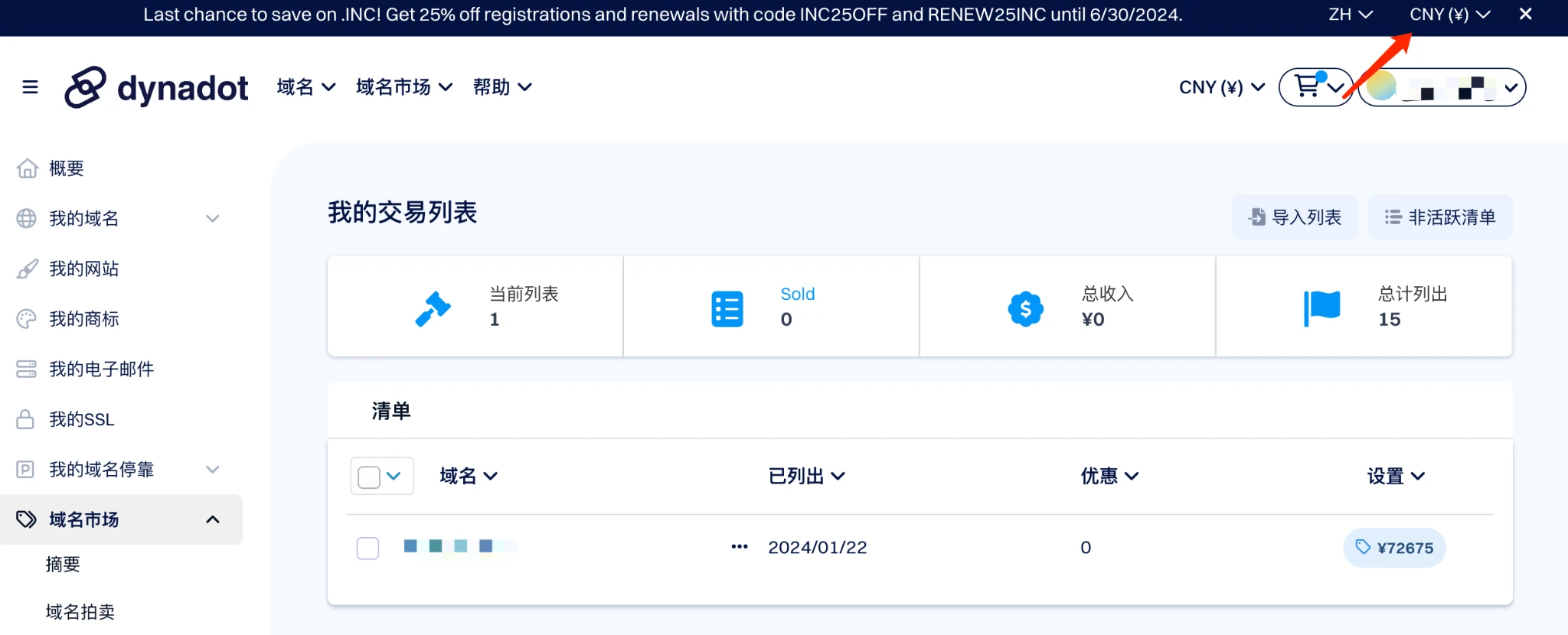
Task: Open the 帮助 menu
Action: coord(501,87)
